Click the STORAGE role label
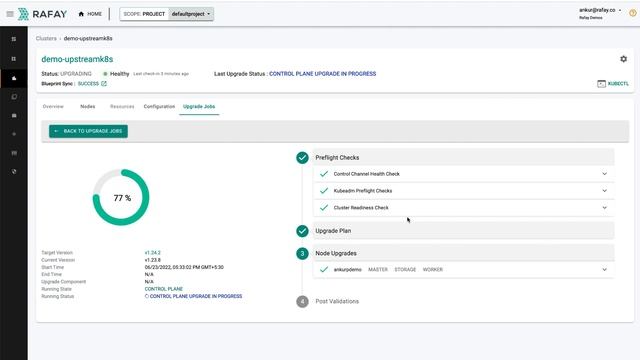 (x=405, y=270)
